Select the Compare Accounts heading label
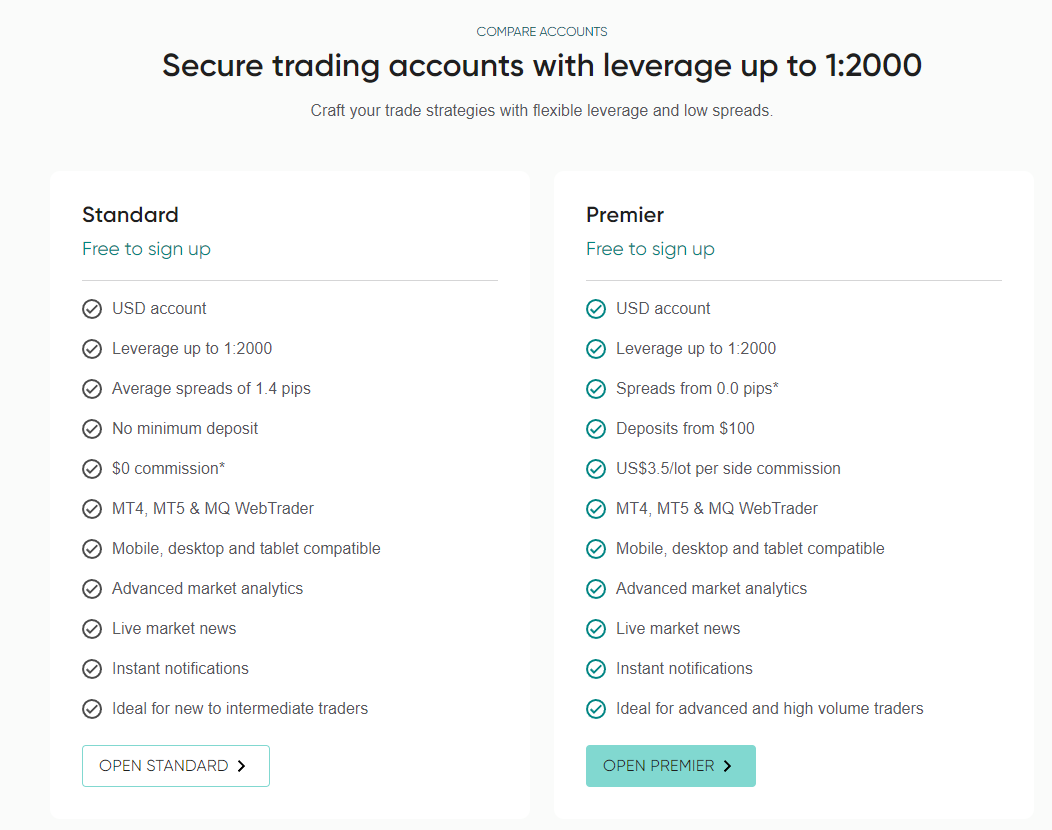The height and width of the screenshot is (830, 1052). pyautogui.click(x=541, y=32)
